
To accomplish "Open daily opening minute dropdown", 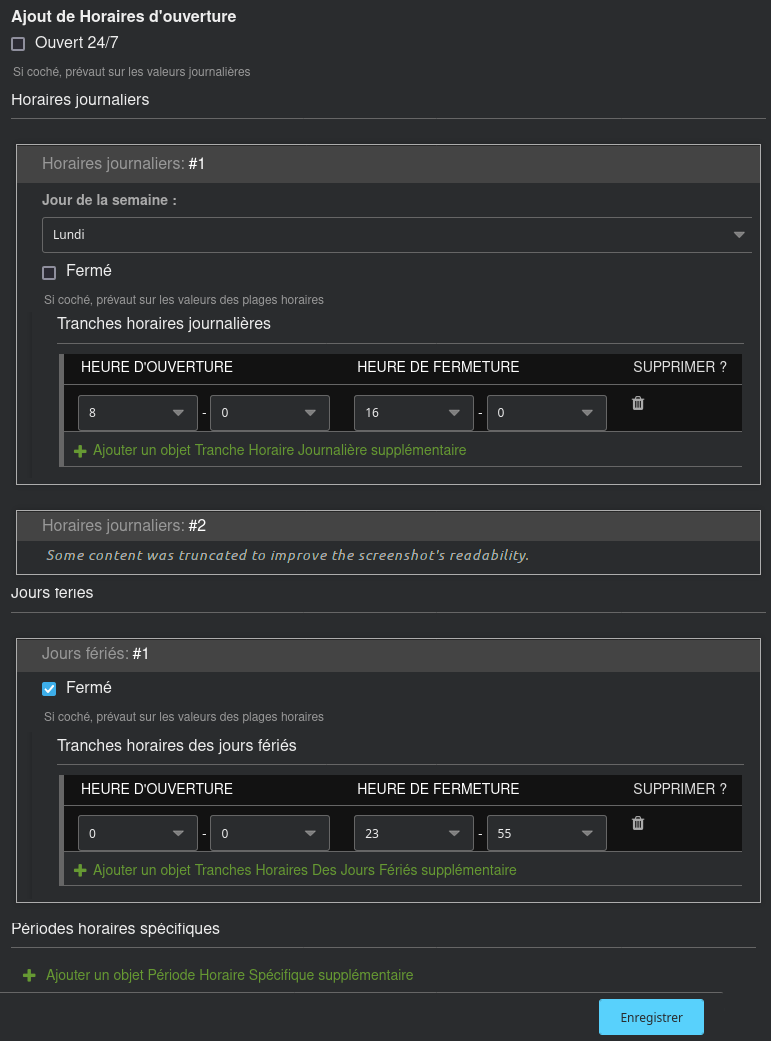I will pos(270,413).
